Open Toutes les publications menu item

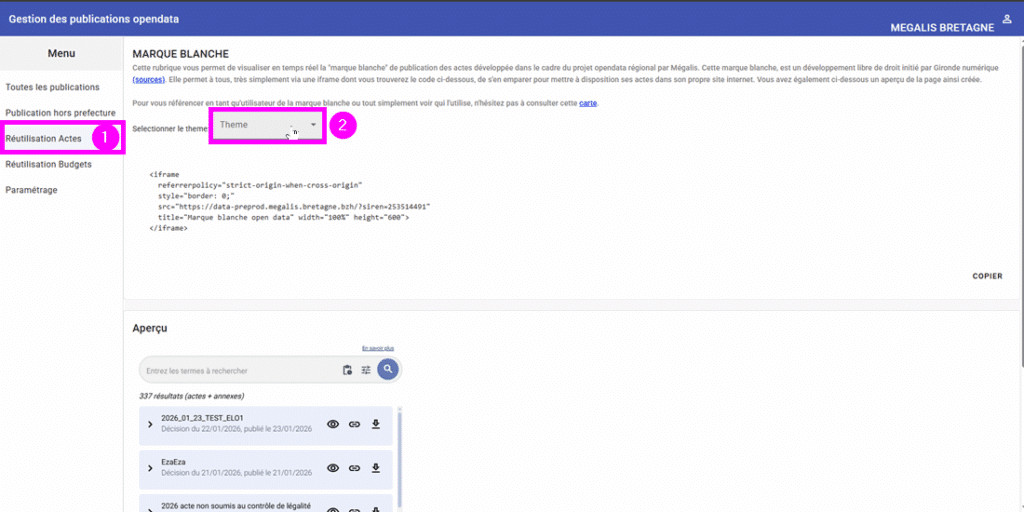pos(52,87)
